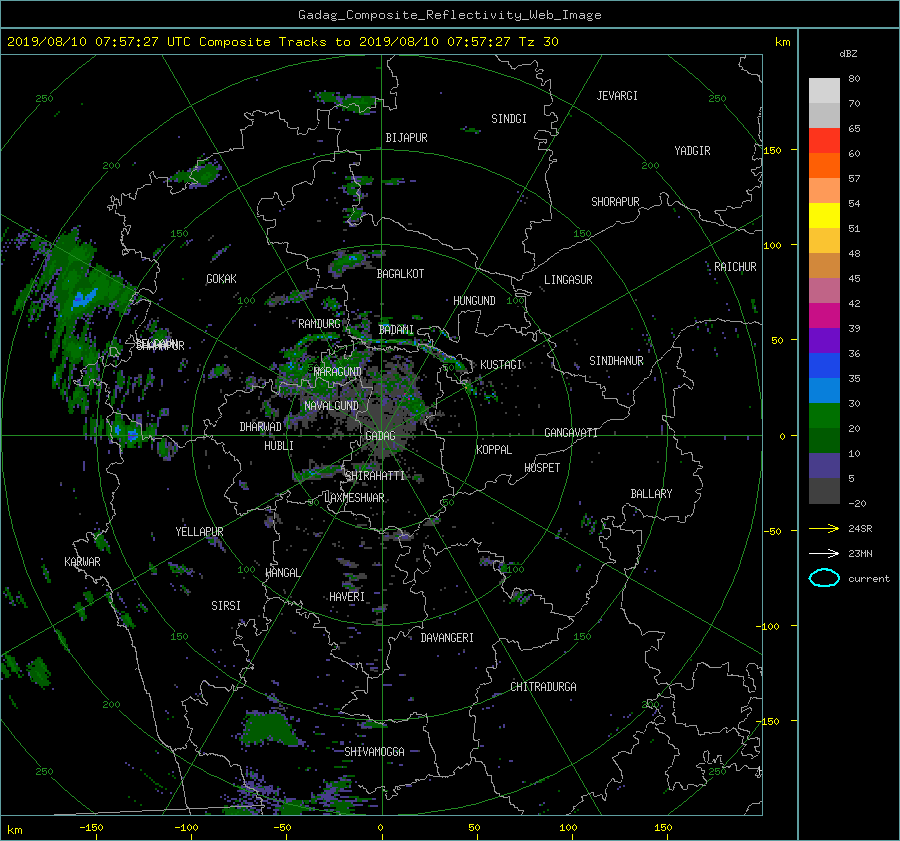This screenshot has width=900, height=841.
Task: Click the SINDHANUR city label
Action: (x=616, y=361)
